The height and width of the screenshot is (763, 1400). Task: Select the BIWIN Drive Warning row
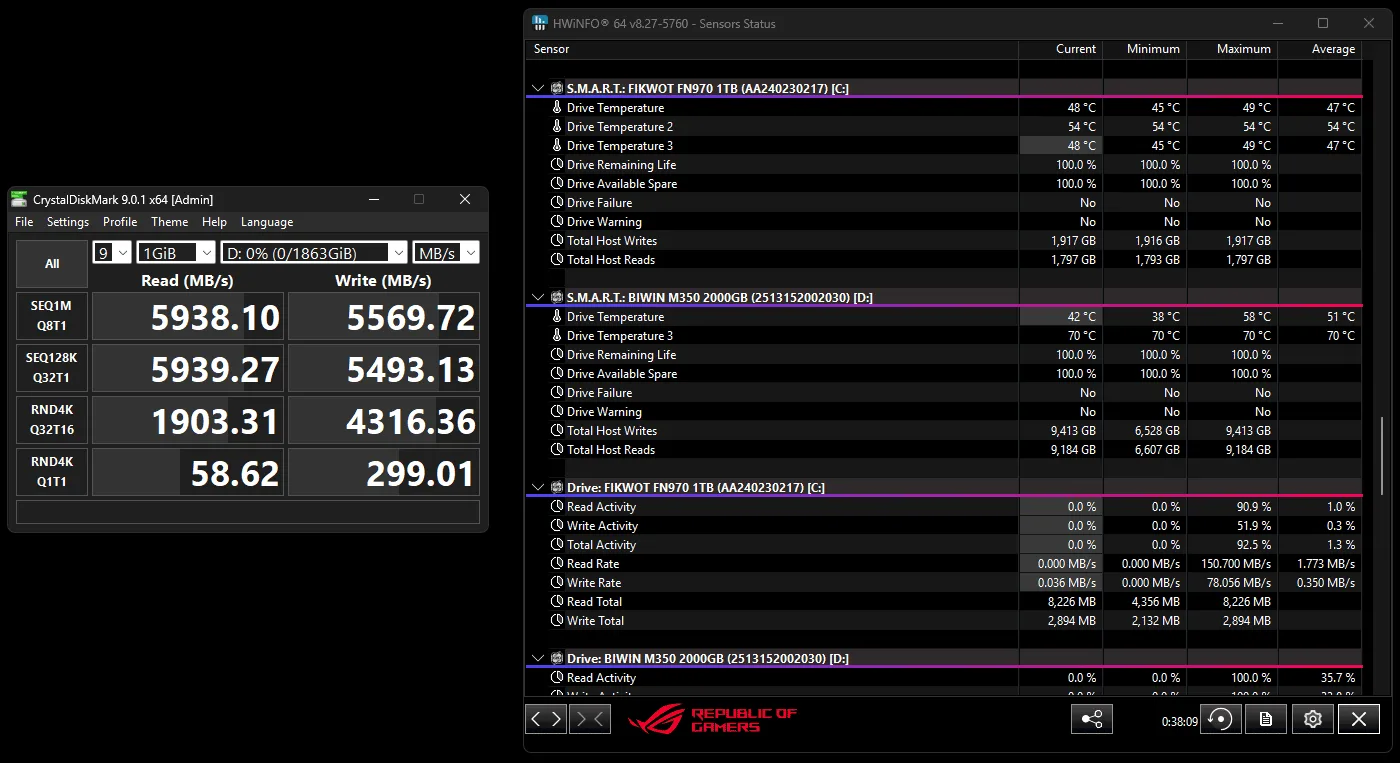coord(944,412)
